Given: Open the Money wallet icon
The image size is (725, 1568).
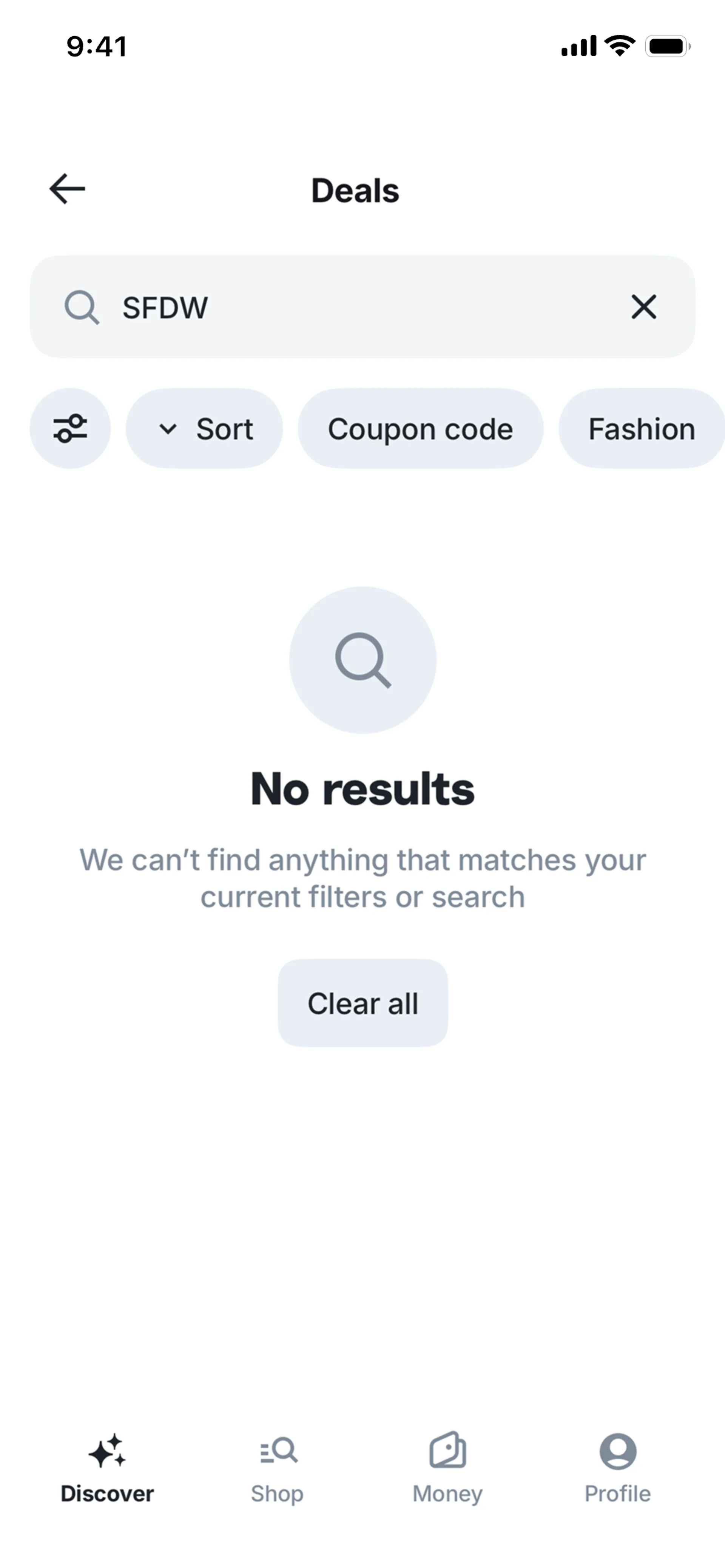Looking at the screenshot, I should point(448,1451).
